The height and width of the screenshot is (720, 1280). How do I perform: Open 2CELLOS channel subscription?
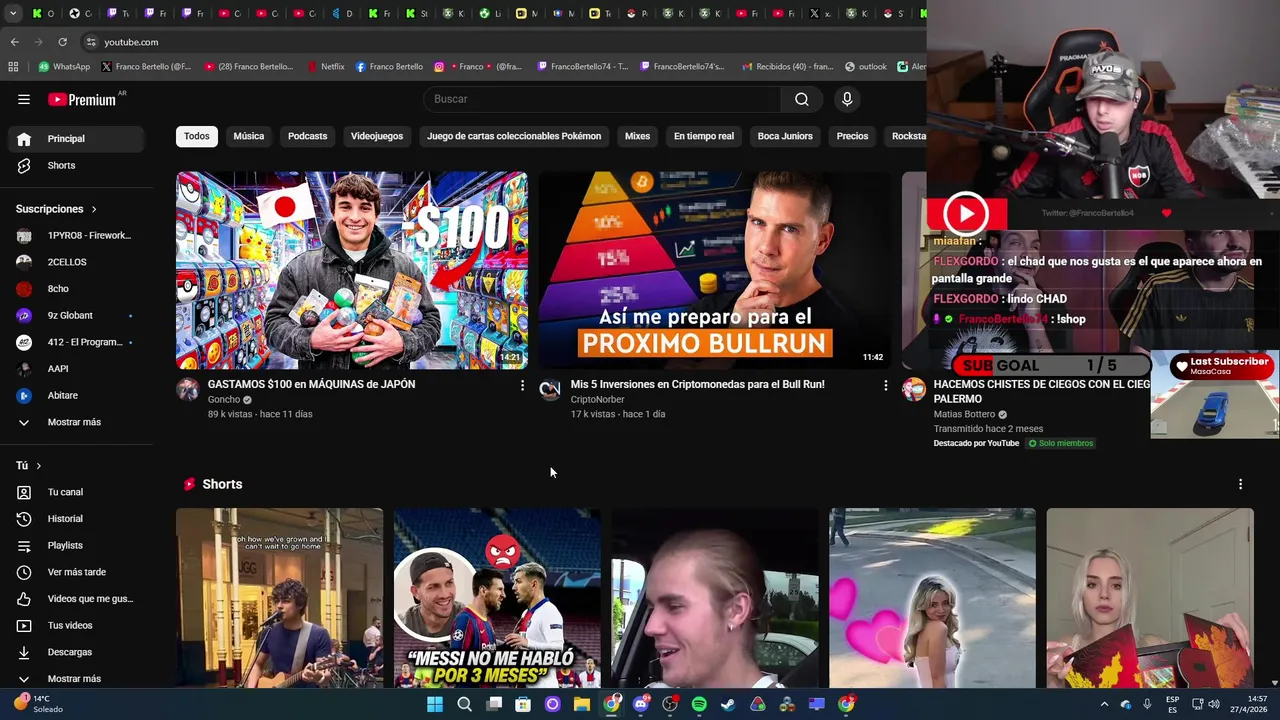pos(76,262)
